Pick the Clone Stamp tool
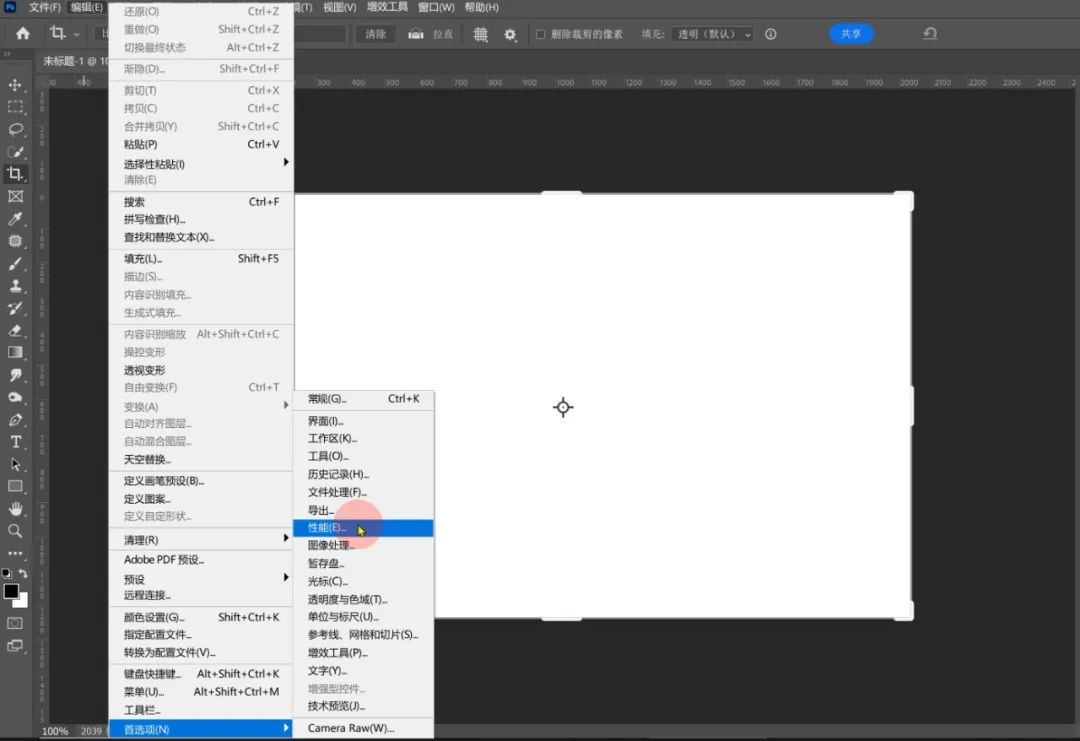Screen dimensions: 1080x741 coord(15,286)
